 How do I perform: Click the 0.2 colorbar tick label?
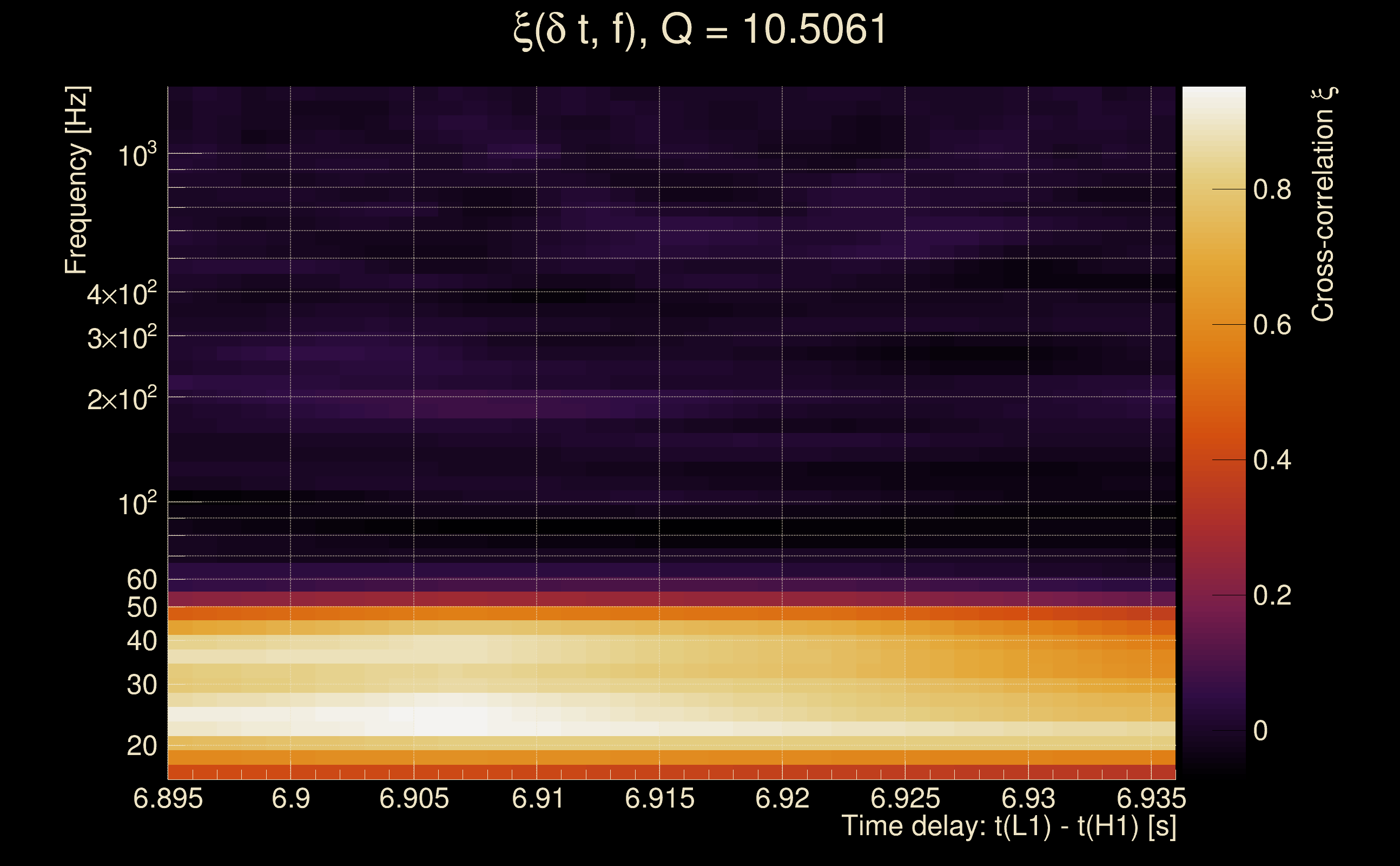[1271, 596]
